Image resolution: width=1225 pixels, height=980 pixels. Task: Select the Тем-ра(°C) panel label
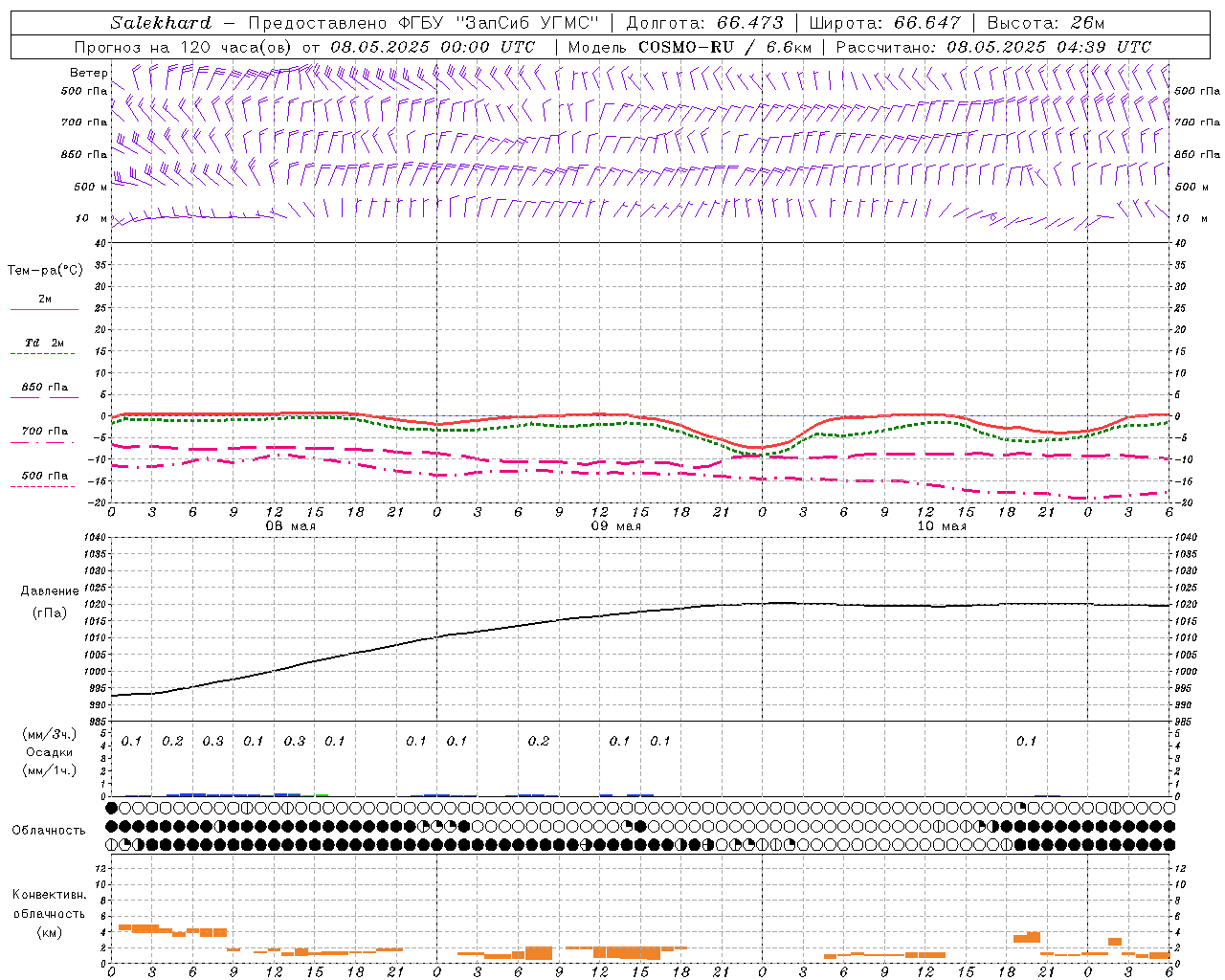point(45,271)
